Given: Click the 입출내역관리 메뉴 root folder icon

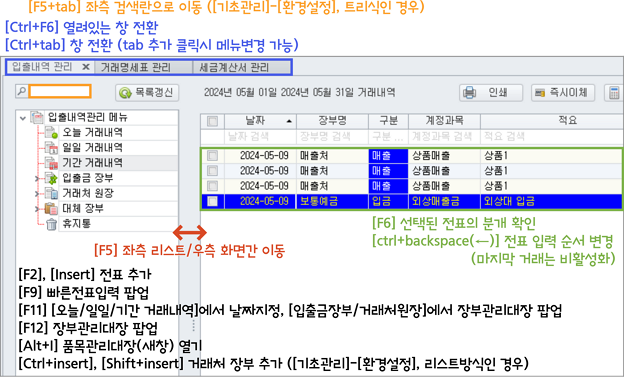Looking at the screenshot, I should (x=37, y=117).
